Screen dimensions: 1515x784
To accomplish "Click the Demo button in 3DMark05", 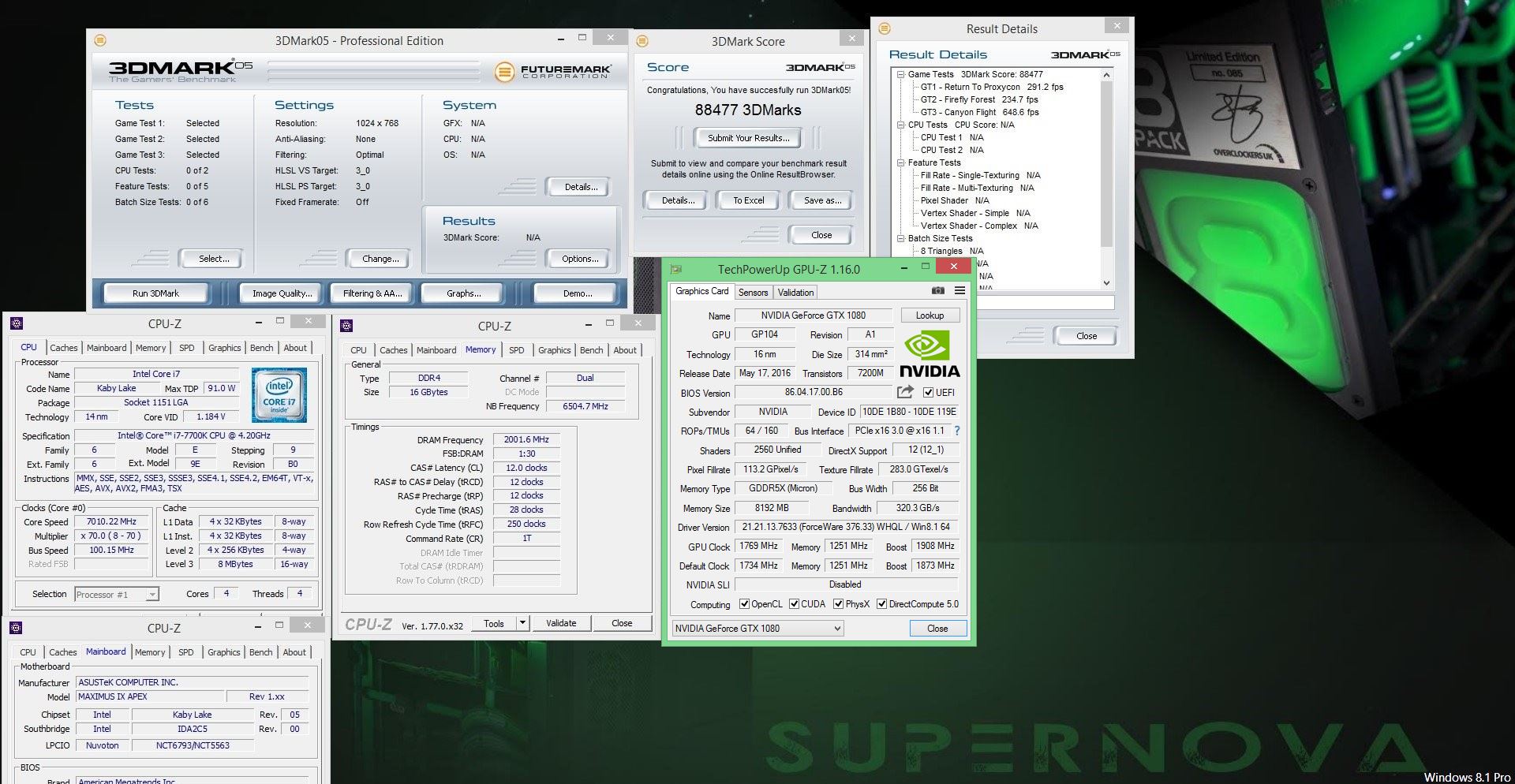I will coord(577,293).
